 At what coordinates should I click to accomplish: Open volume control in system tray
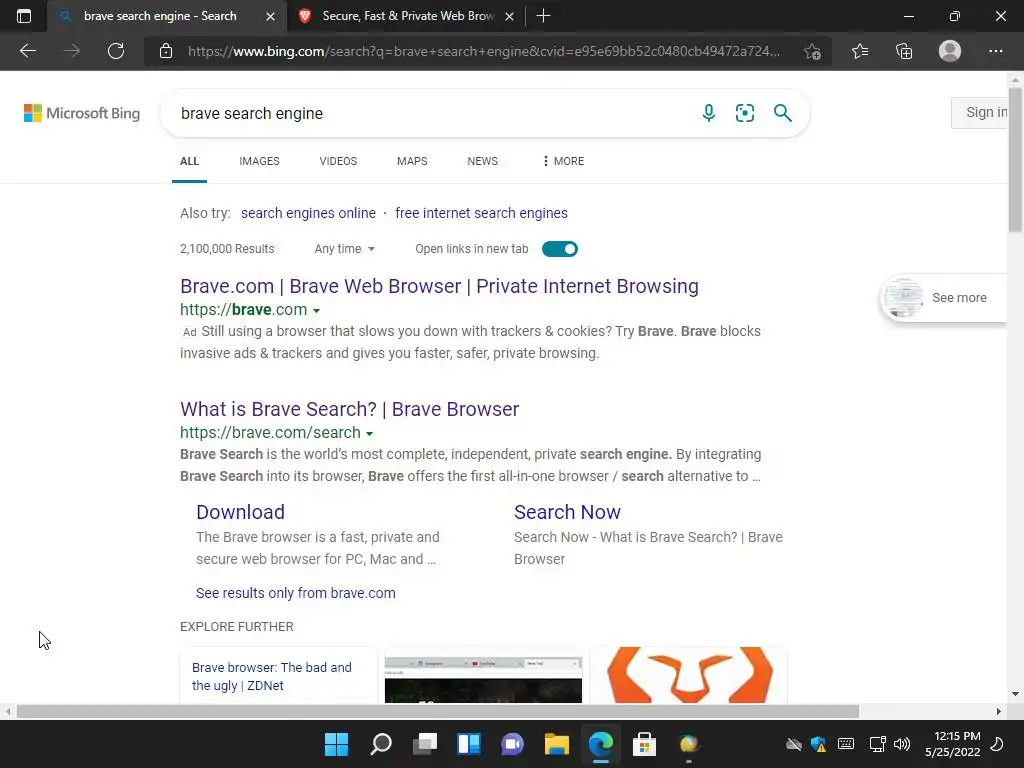pyautogui.click(x=902, y=744)
